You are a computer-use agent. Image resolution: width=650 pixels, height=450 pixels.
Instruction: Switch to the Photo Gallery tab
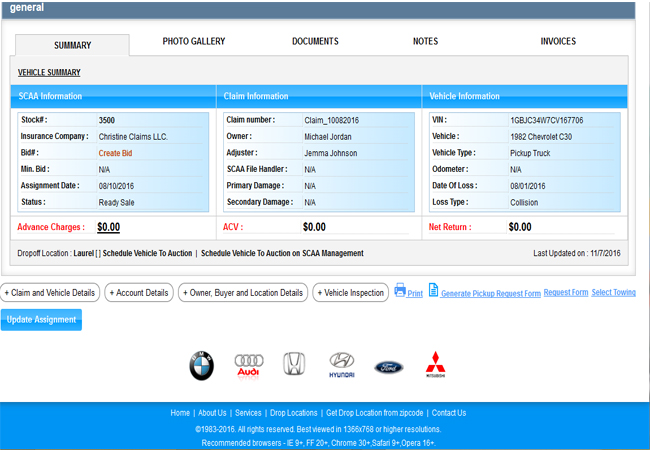pos(194,42)
